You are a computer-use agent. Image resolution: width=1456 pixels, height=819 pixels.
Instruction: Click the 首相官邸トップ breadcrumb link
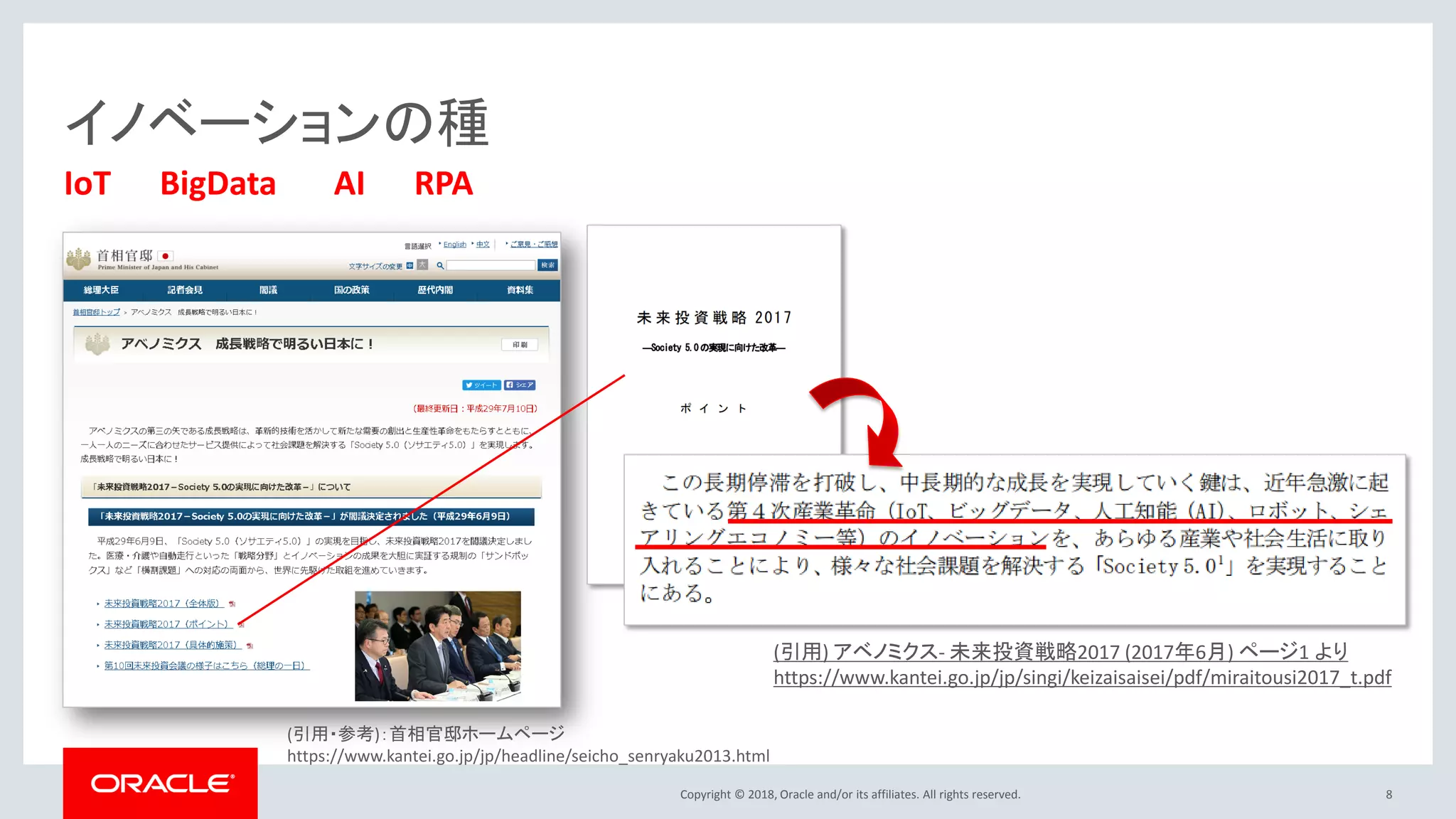[x=96, y=312]
